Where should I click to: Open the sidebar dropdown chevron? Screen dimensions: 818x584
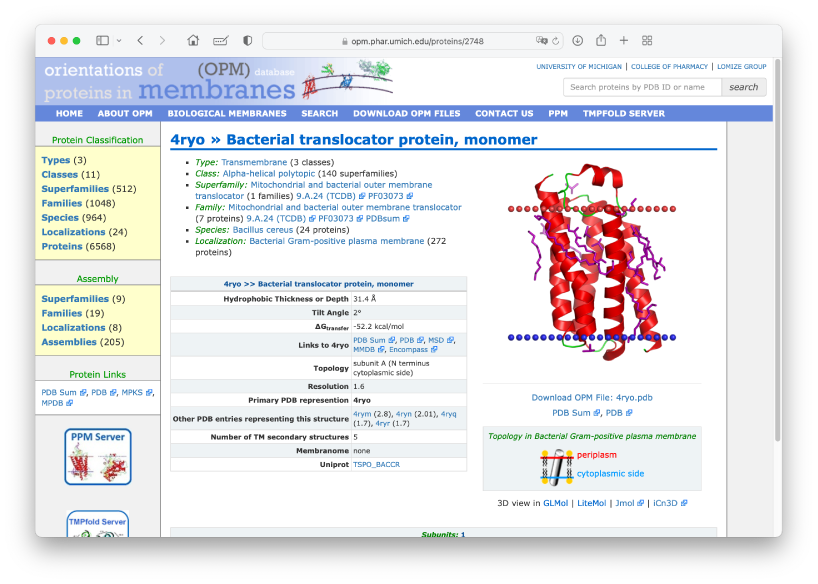point(119,41)
